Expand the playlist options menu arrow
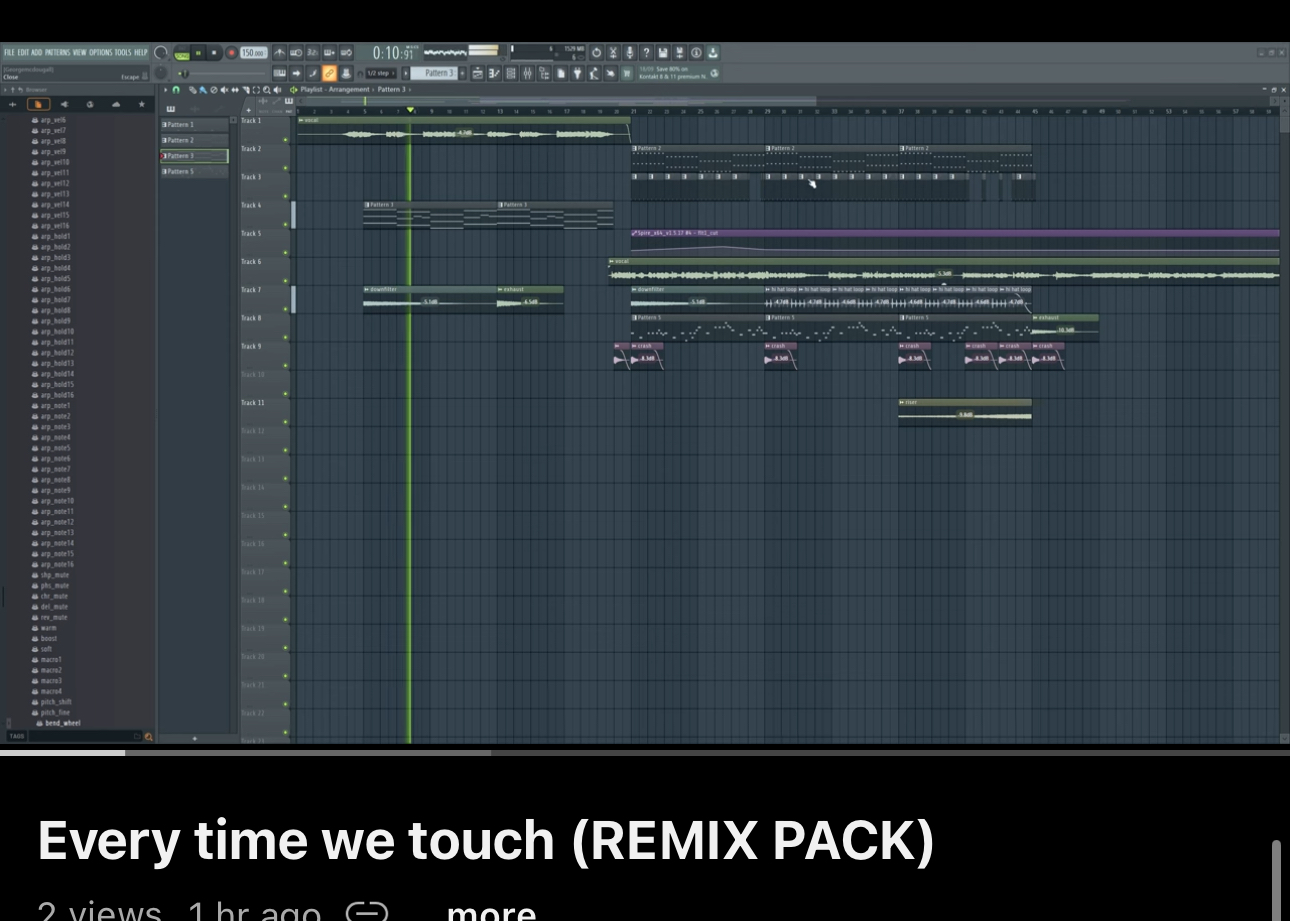This screenshot has width=1290, height=921. point(166,90)
